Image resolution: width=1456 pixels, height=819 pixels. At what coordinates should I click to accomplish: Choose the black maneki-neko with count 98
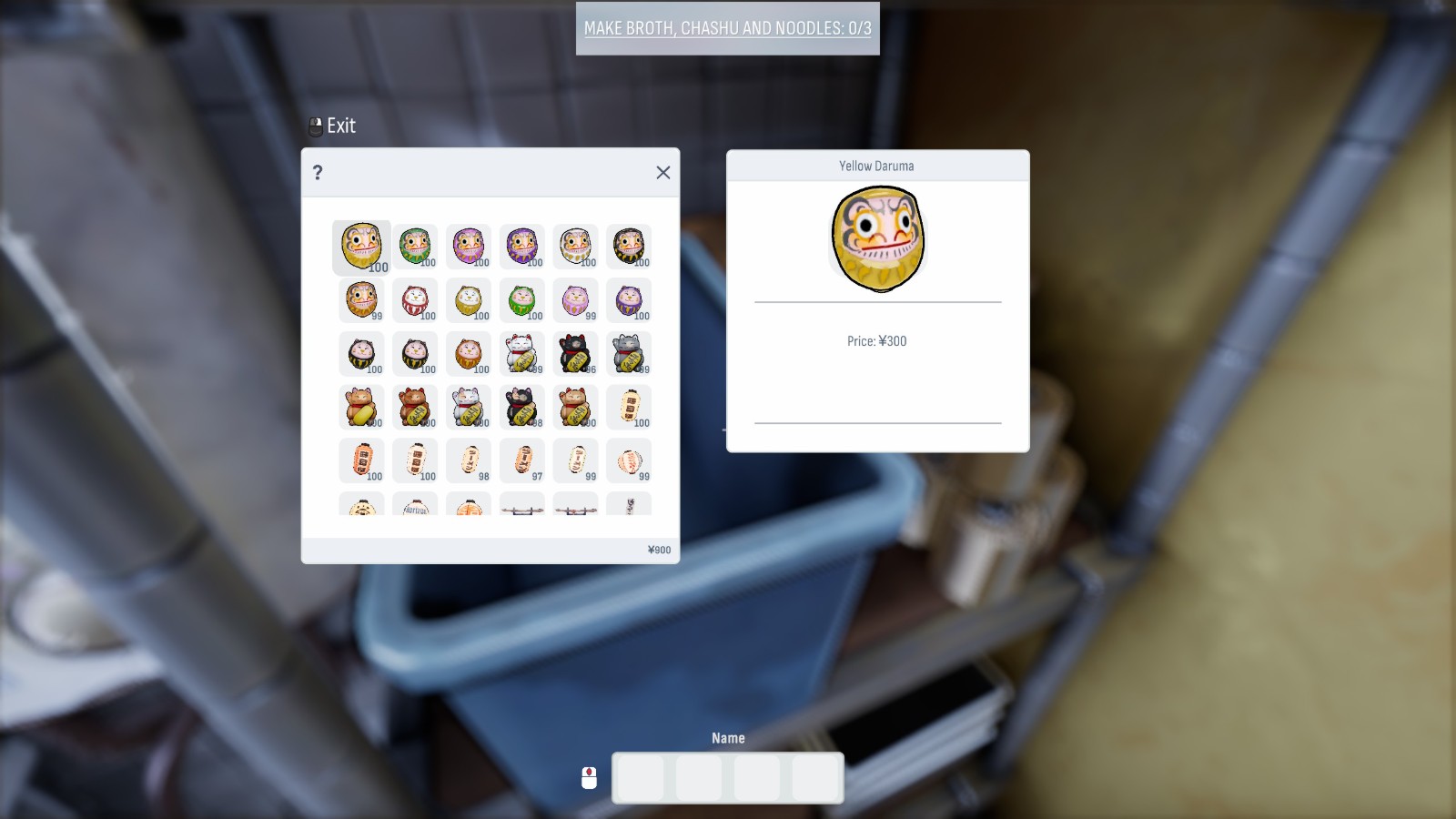pos(522,408)
